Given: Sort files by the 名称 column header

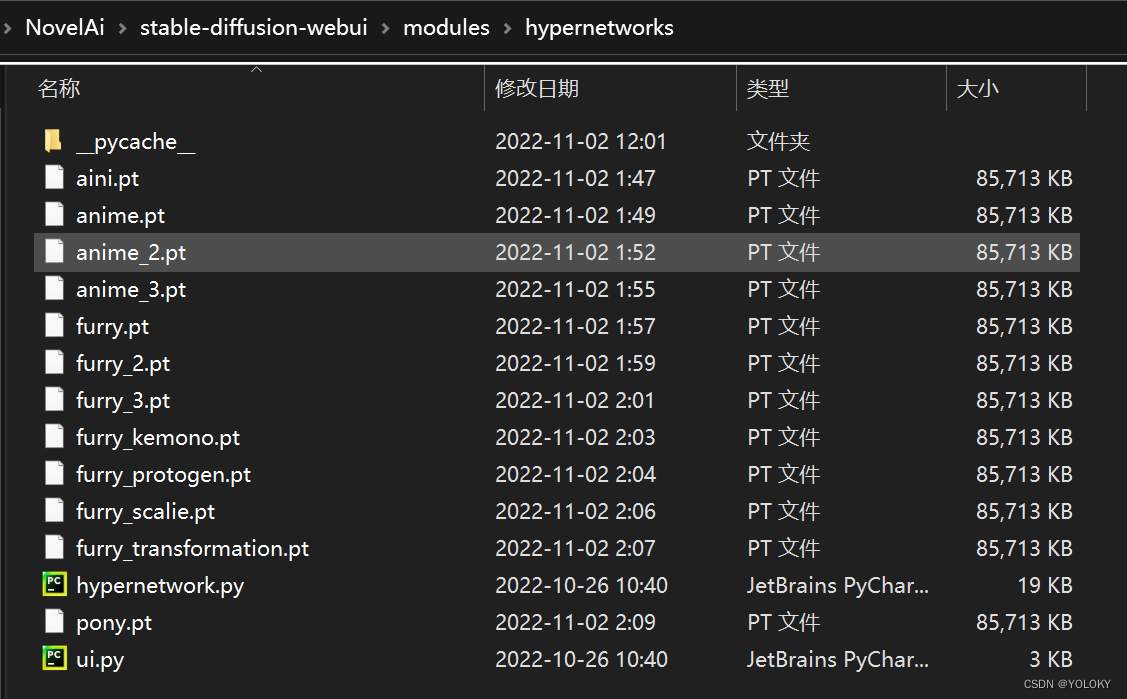Looking at the screenshot, I should [x=59, y=89].
